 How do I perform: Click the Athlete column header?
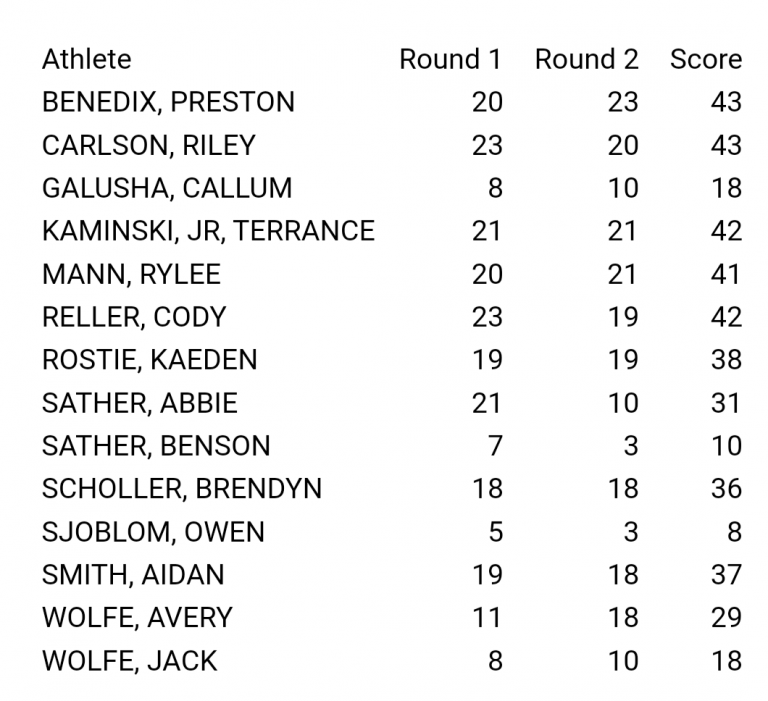coord(87,59)
